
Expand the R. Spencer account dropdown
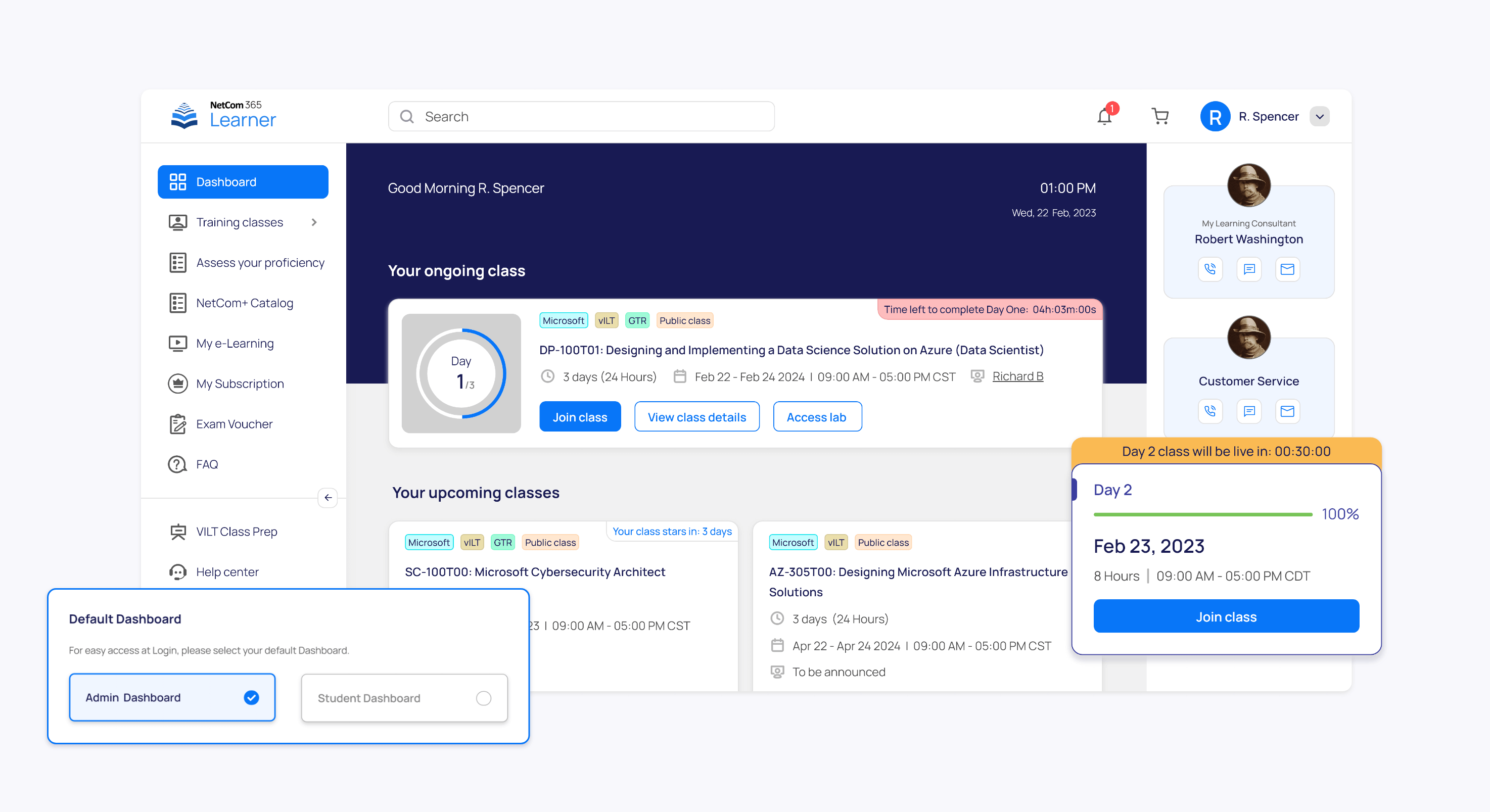1320,116
